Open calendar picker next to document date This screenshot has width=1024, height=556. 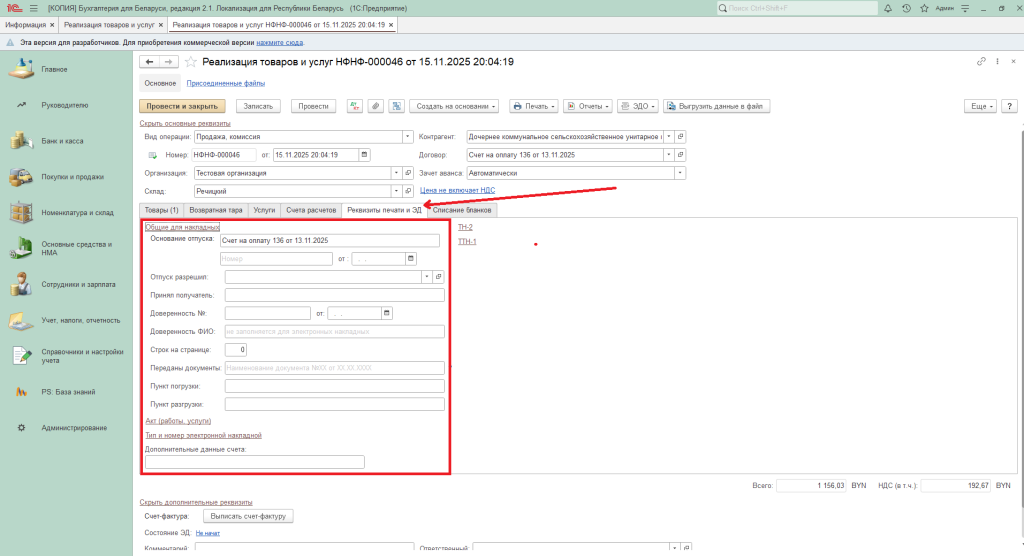click(x=364, y=155)
